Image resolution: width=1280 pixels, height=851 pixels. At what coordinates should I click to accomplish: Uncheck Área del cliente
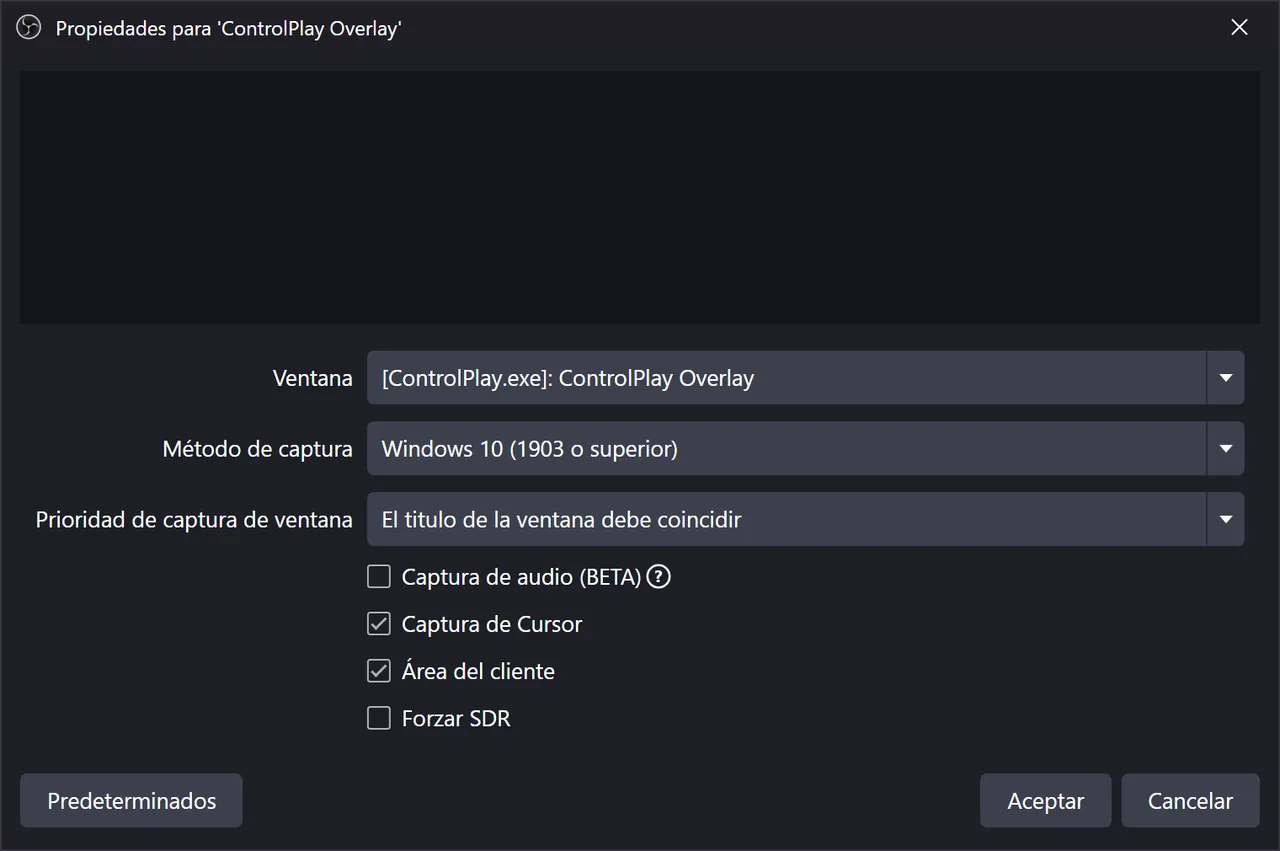(379, 671)
